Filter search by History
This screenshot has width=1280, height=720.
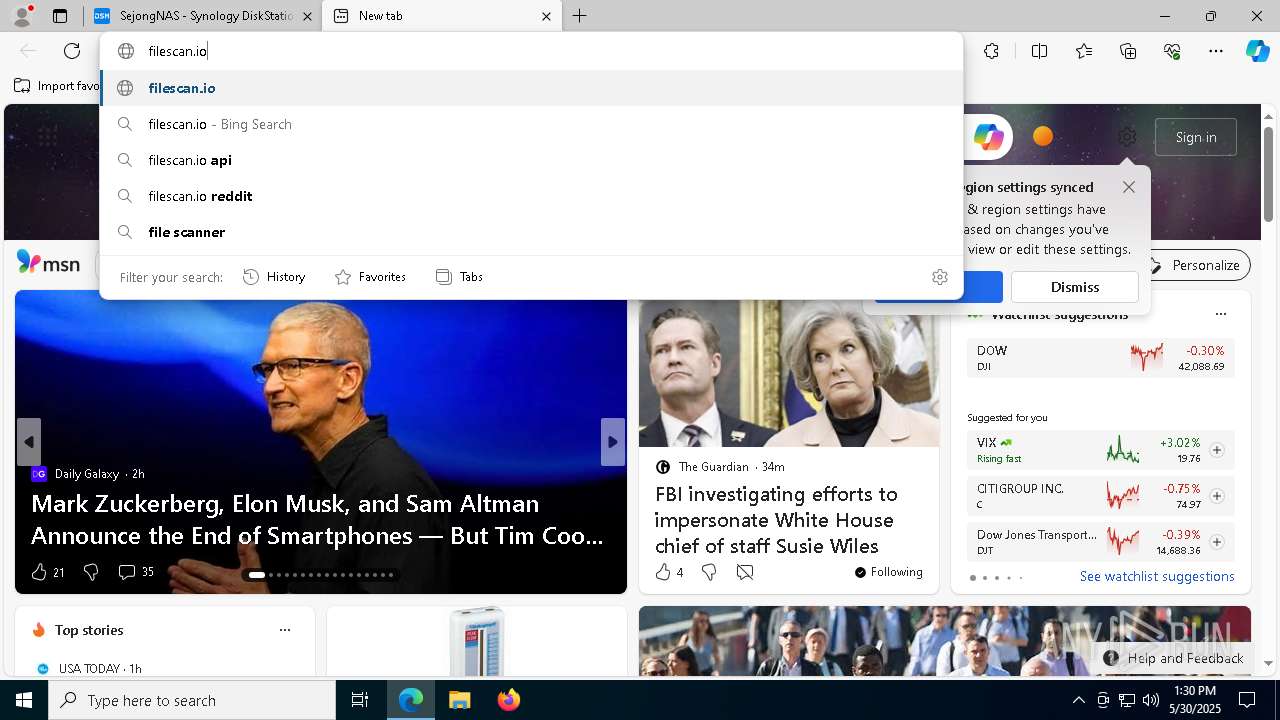pos(275,277)
